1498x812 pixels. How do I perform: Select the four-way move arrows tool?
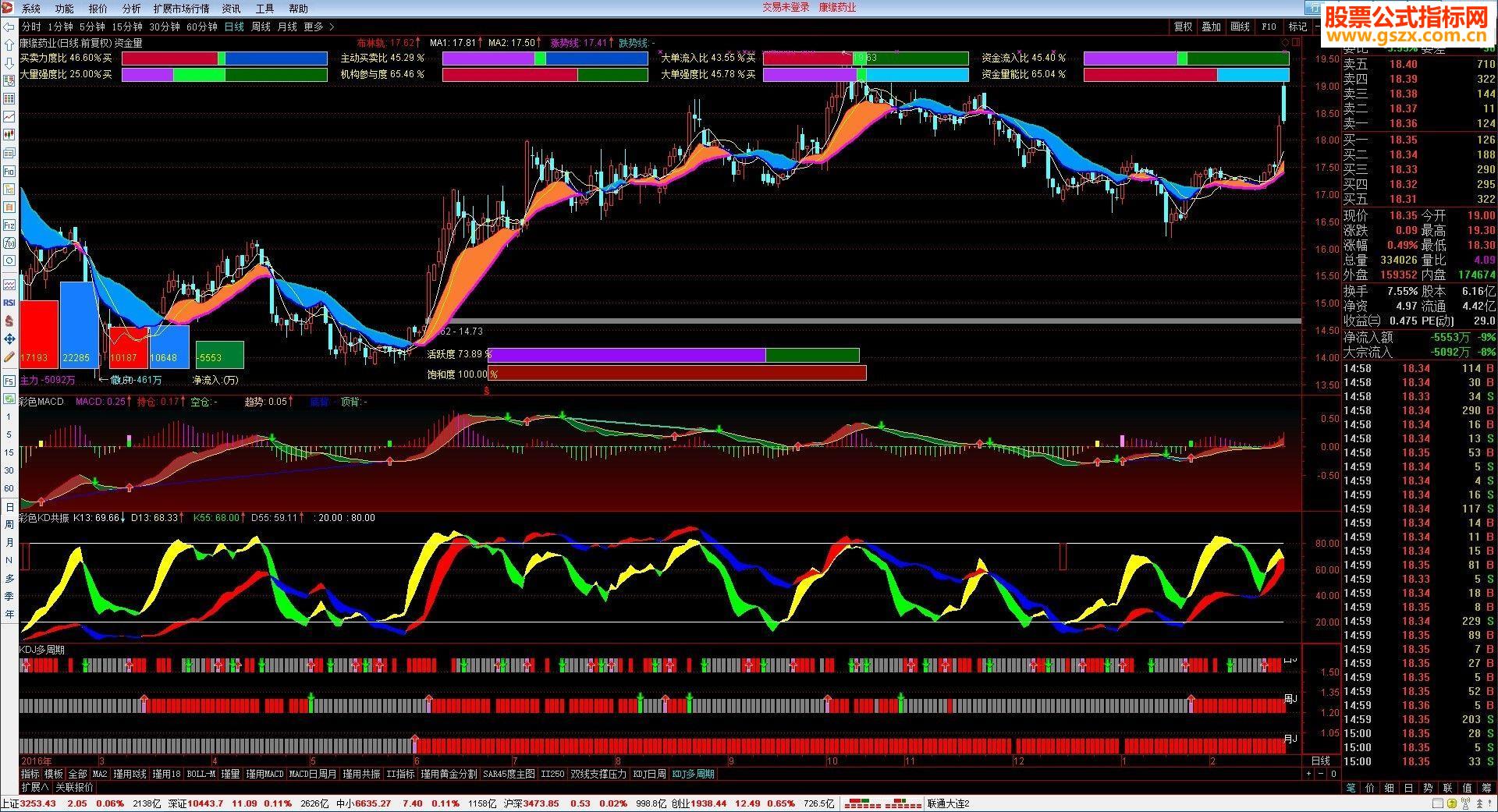click(9, 339)
